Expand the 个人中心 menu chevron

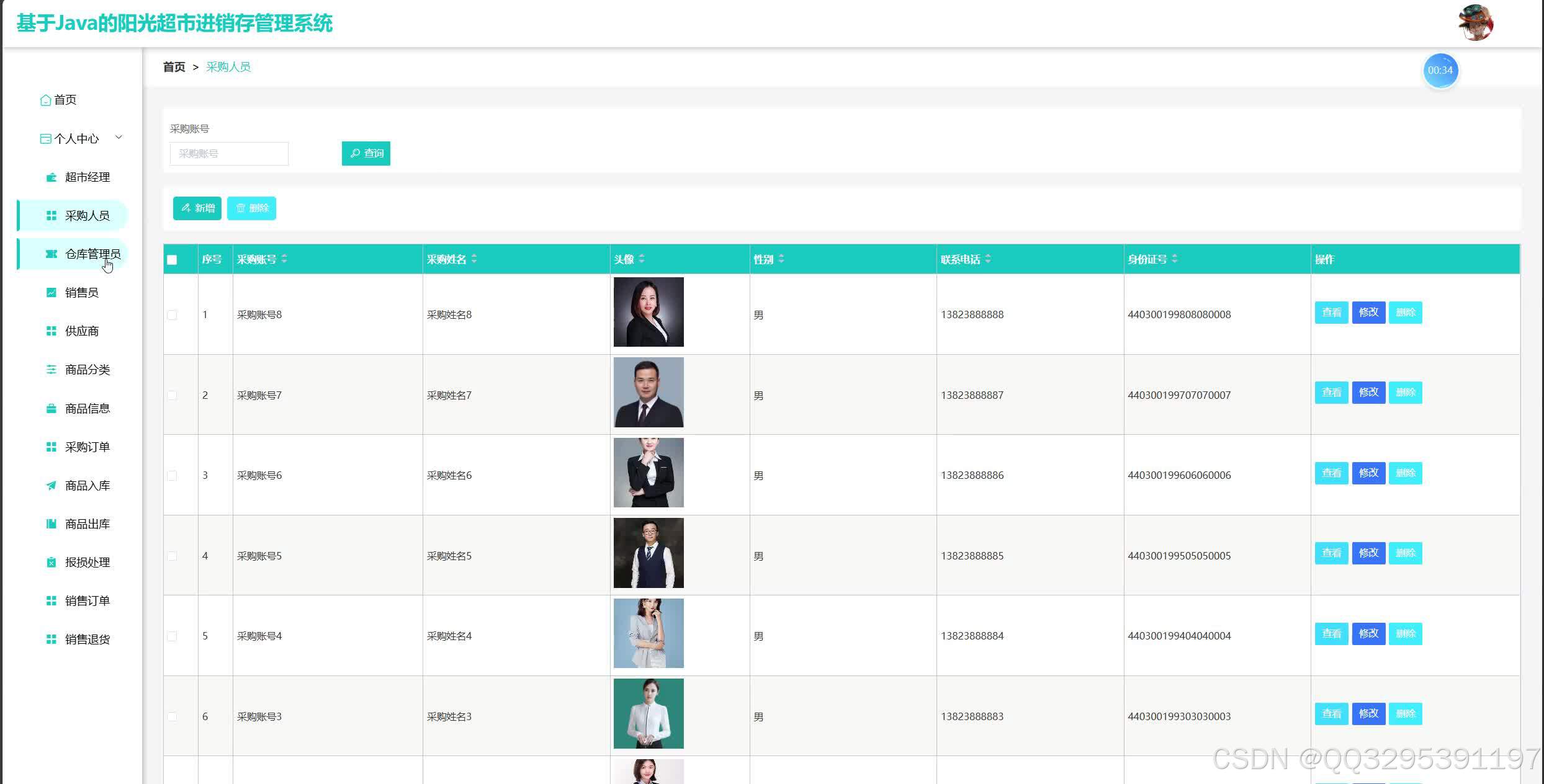coord(119,138)
